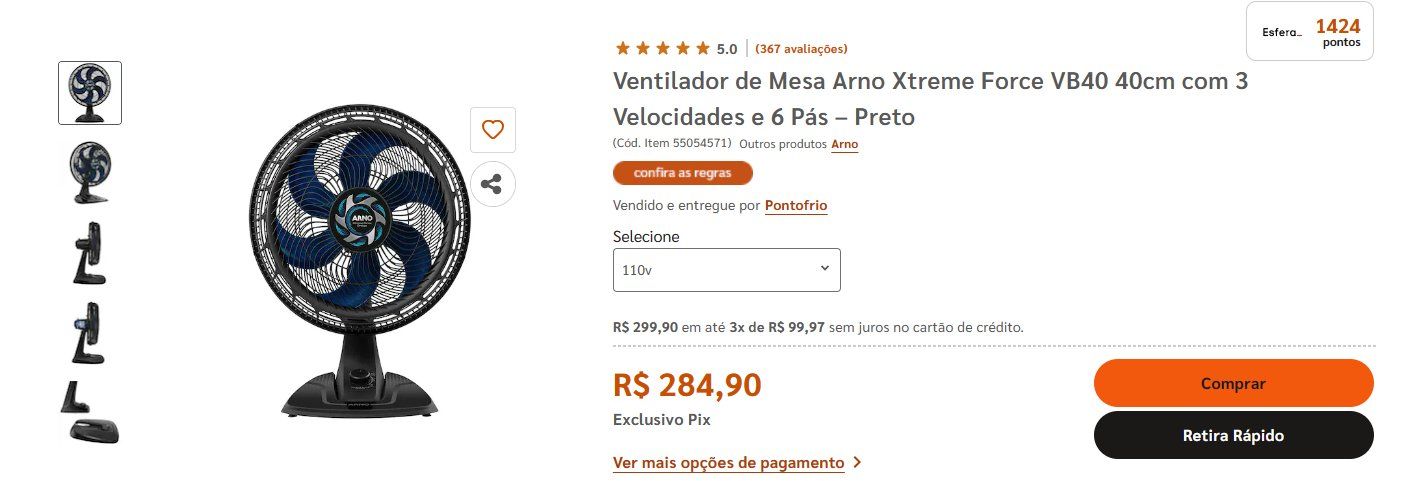1412x481 pixels.
Task: Select third side-view fan thumbnail
Action: tap(90, 253)
